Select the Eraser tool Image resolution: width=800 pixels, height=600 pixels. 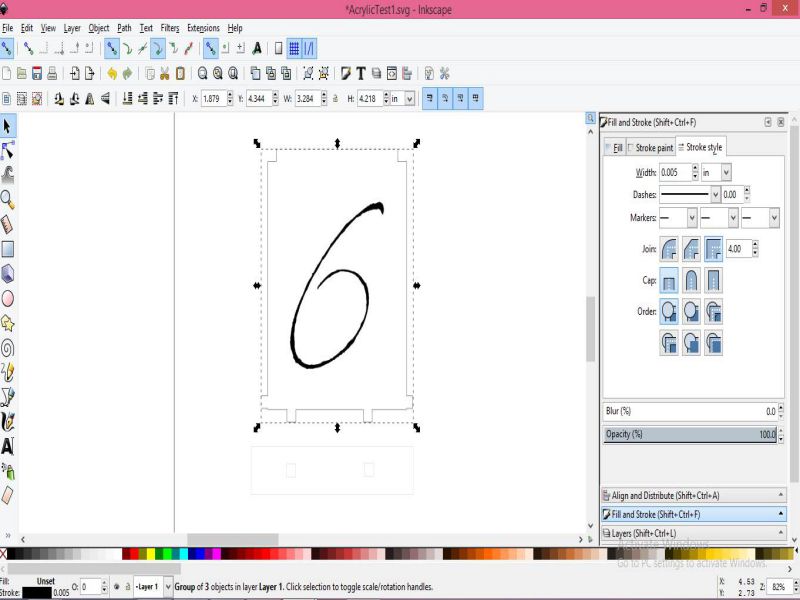(x=7, y=495)
